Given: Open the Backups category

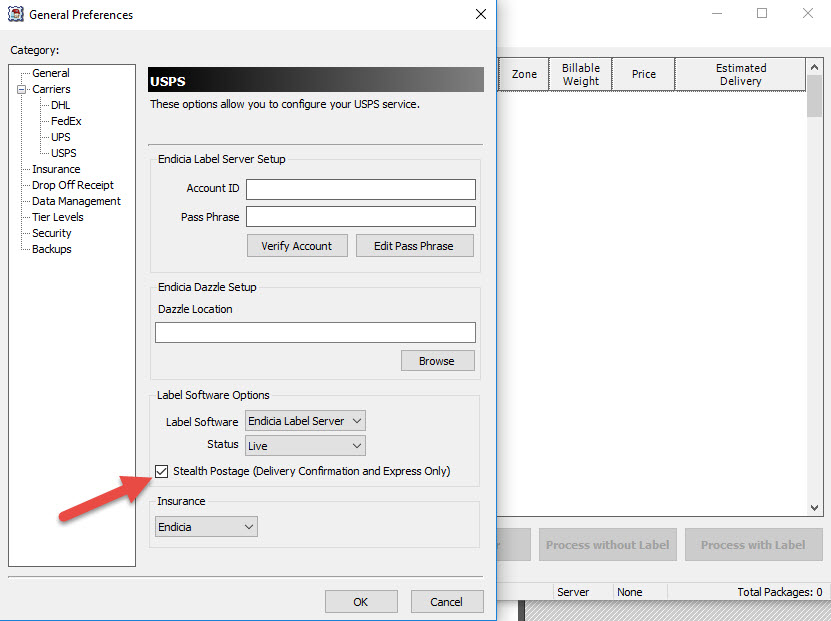Looking at the screenshot, I should pyautogui.click(x=51, y=249).
